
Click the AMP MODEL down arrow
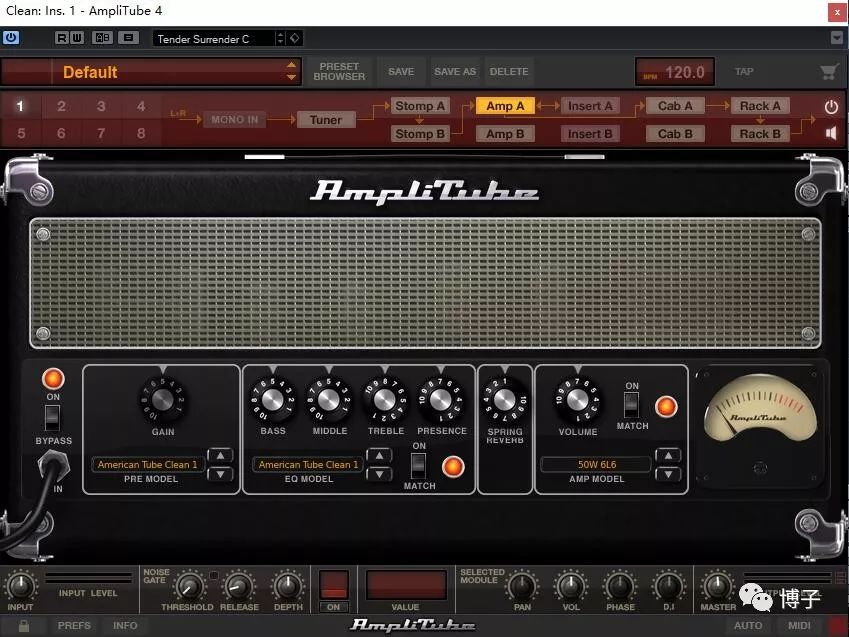(x=669, y=474)
